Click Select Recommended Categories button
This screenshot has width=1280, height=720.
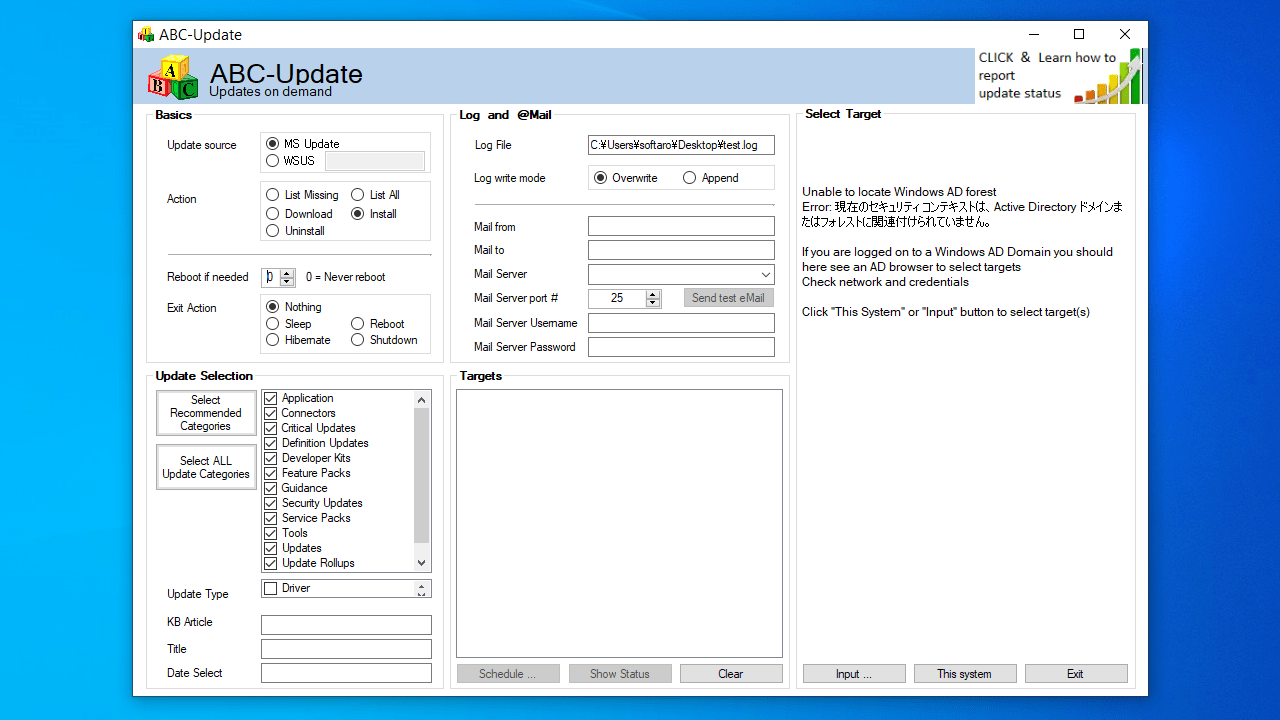click(x=206, y=413)
